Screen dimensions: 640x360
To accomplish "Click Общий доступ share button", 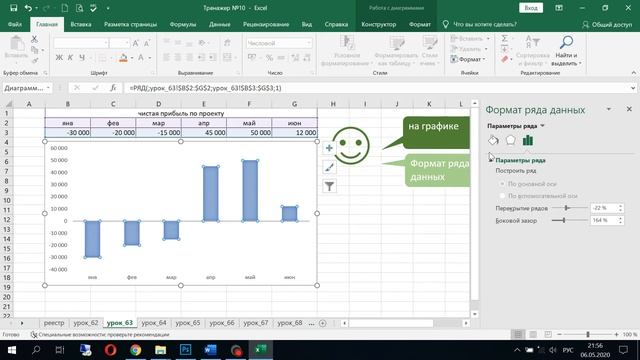I will (x=607, y=24).
